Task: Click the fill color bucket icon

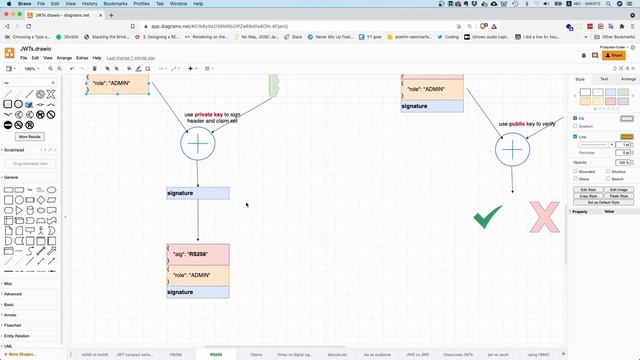Action: point(129,69)
